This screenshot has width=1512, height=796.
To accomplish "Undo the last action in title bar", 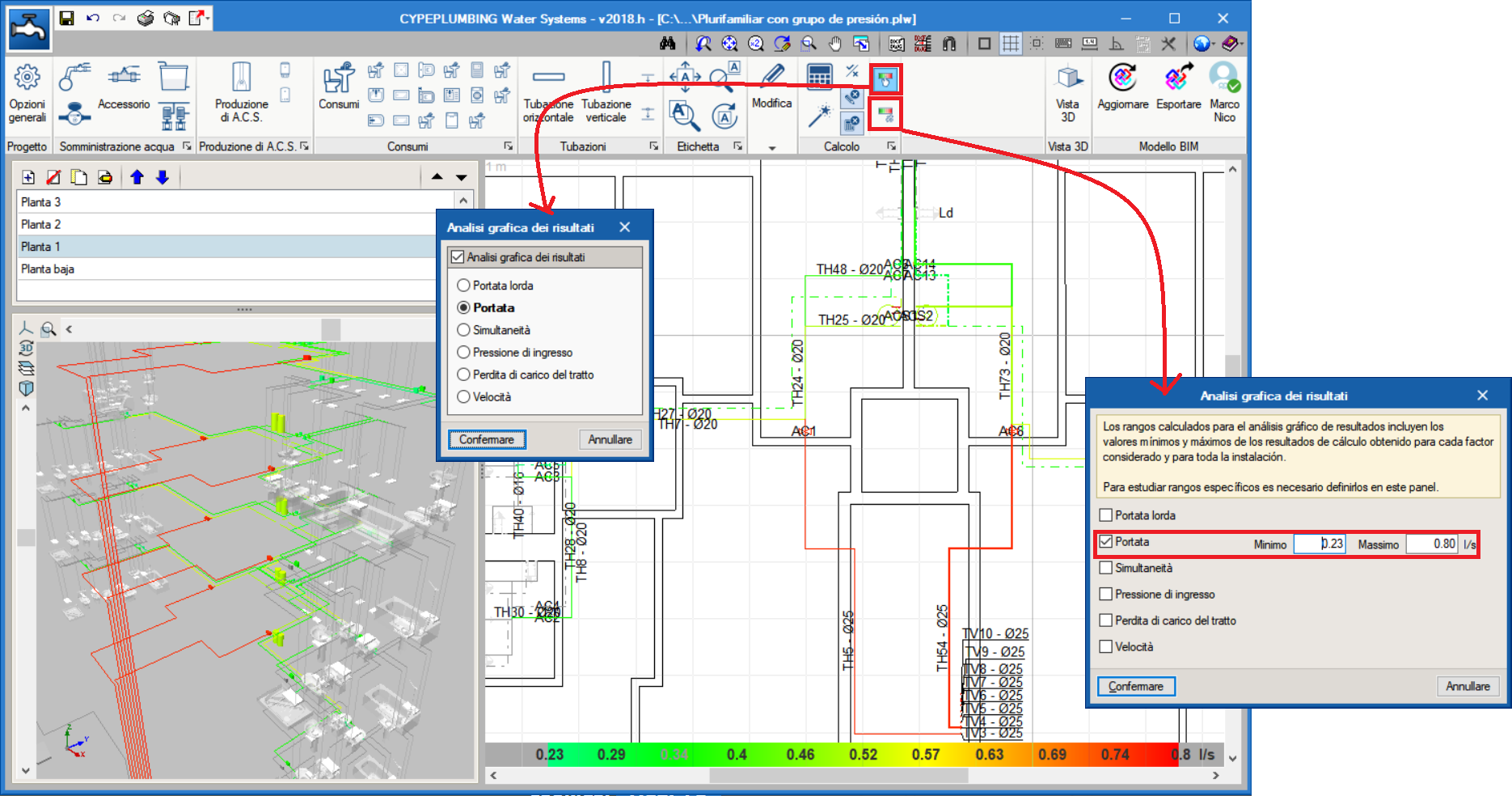I will tap(93, 18).
